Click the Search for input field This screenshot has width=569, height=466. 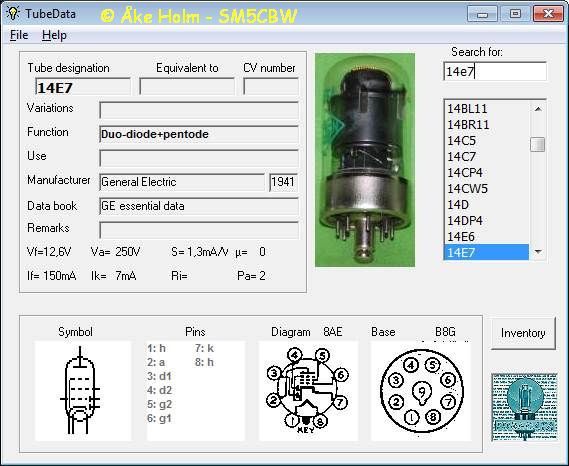pyautogui.click(x=495, y=71)
